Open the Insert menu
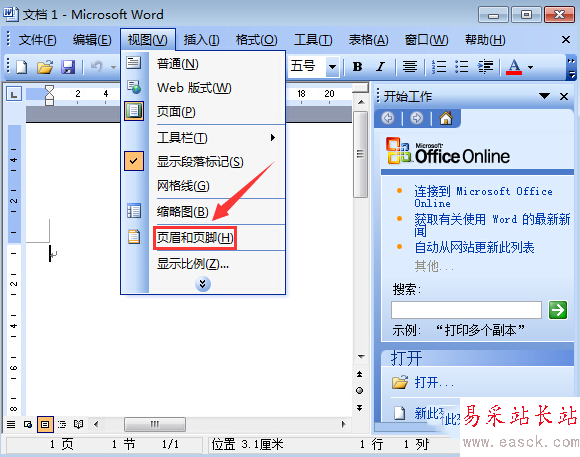This screenshot has height=457, width=580. click(202, 40)
